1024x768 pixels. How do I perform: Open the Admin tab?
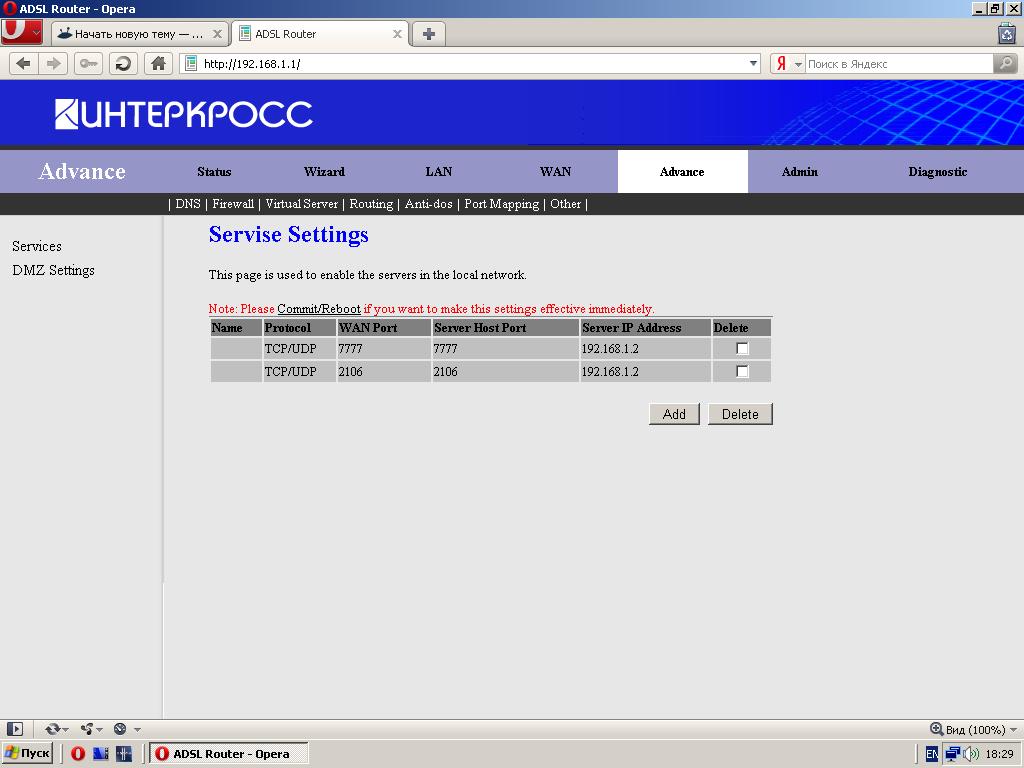coord(799,172)
